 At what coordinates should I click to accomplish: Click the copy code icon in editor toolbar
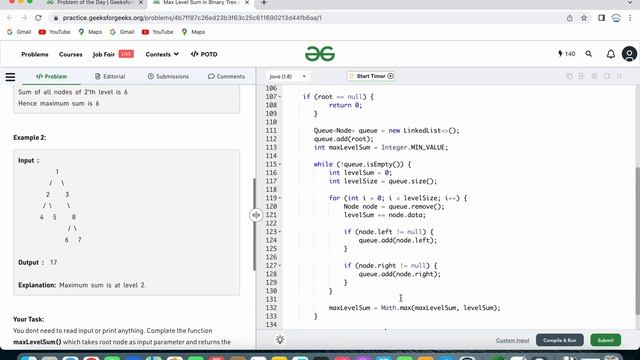[569, 76]
